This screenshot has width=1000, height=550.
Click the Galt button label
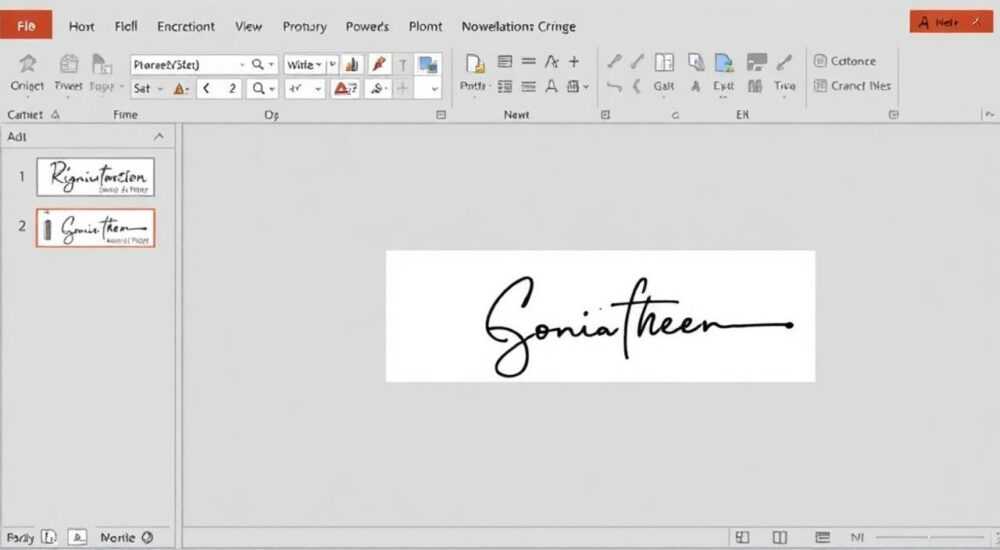click(663, 86)
